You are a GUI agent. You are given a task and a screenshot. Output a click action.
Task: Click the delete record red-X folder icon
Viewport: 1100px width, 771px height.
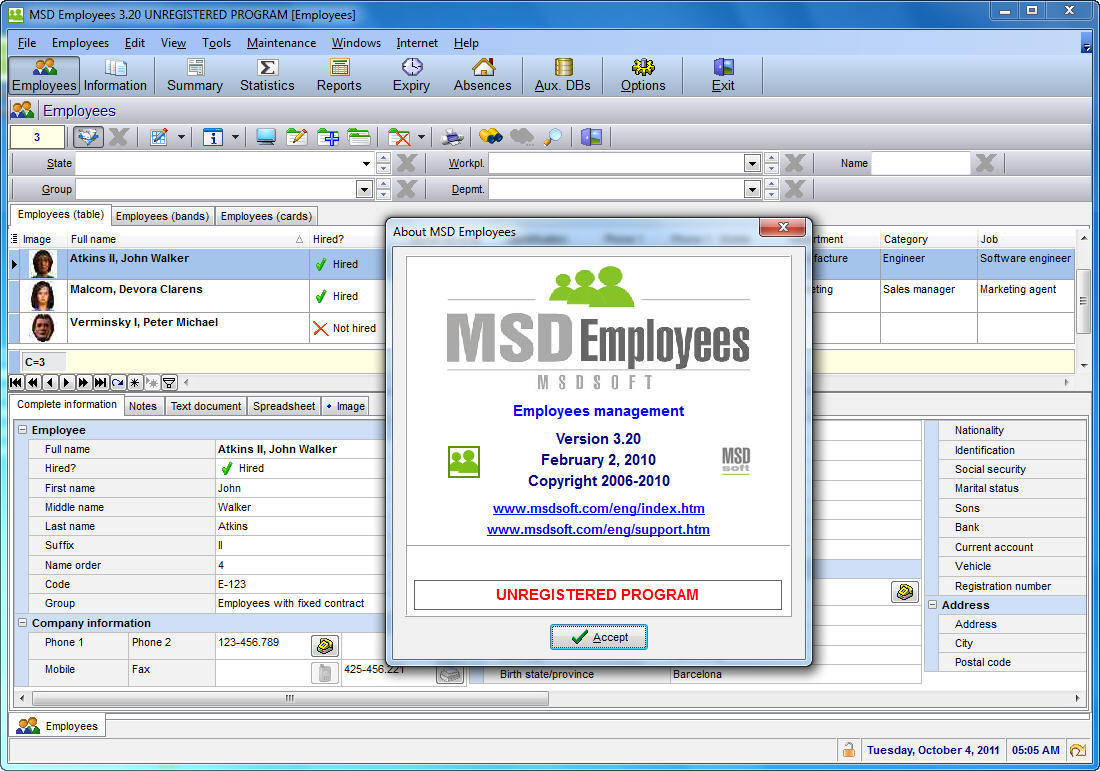click(399, 137)
